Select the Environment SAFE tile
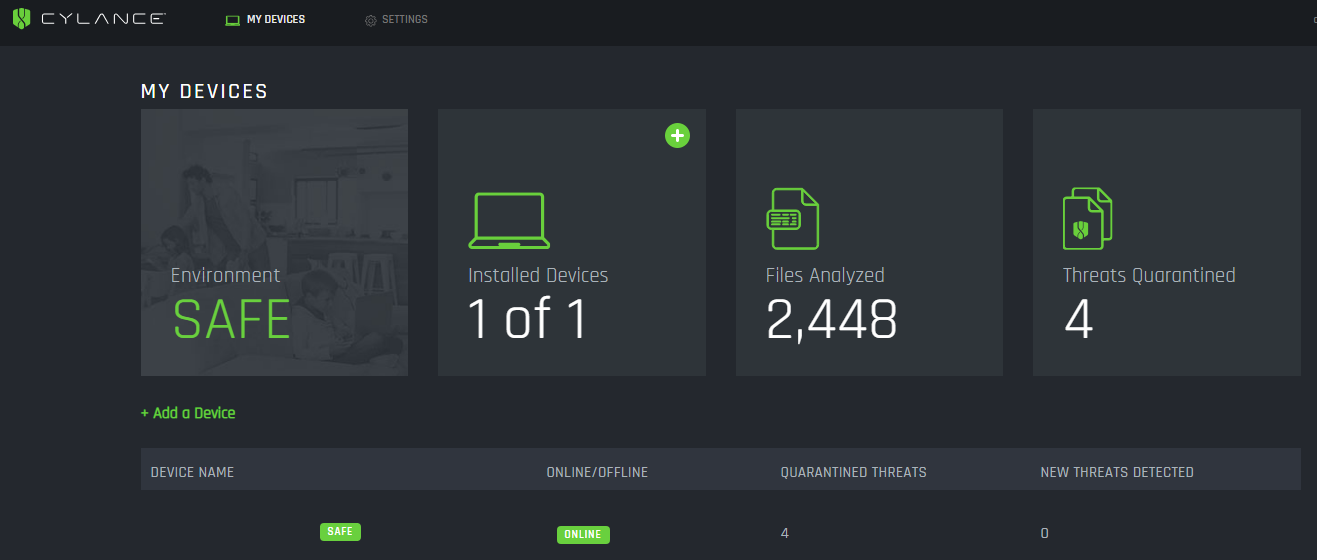Screen dimensions: 1317x560 [x=274, y=242]
